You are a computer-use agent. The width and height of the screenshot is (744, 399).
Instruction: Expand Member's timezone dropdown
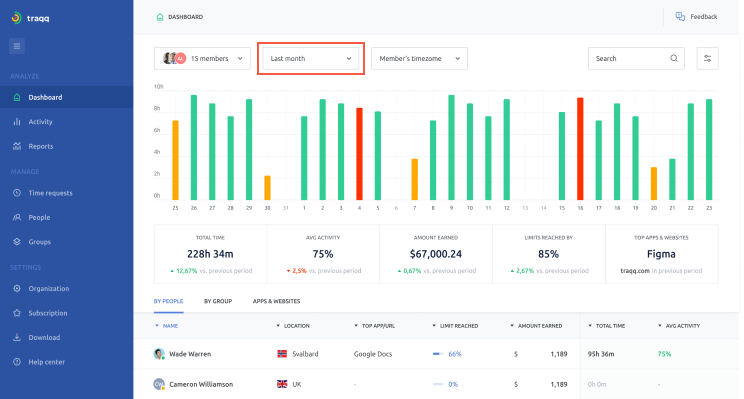coord(419,58)
